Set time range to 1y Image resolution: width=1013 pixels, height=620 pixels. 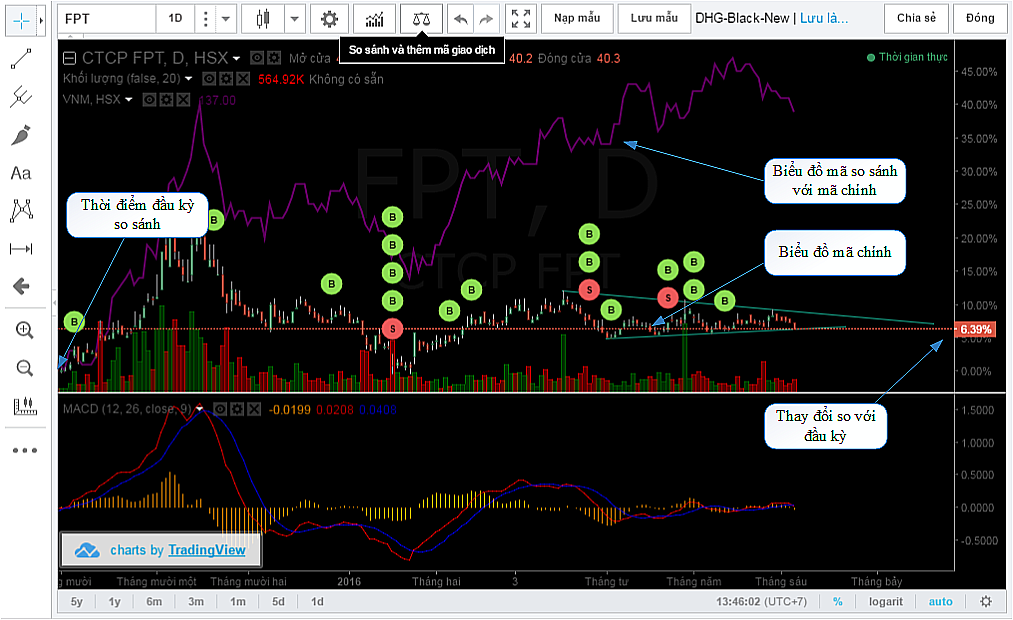pos(114,601)
